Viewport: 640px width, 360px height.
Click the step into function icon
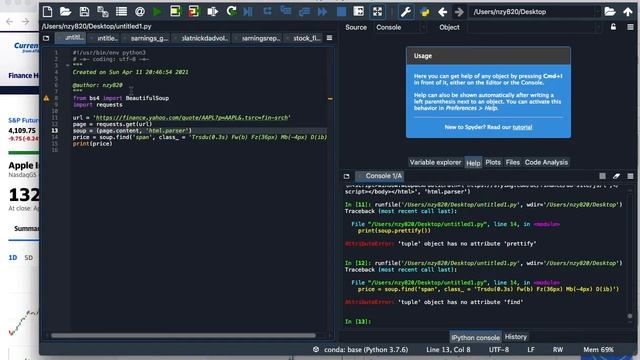(286, 11)
